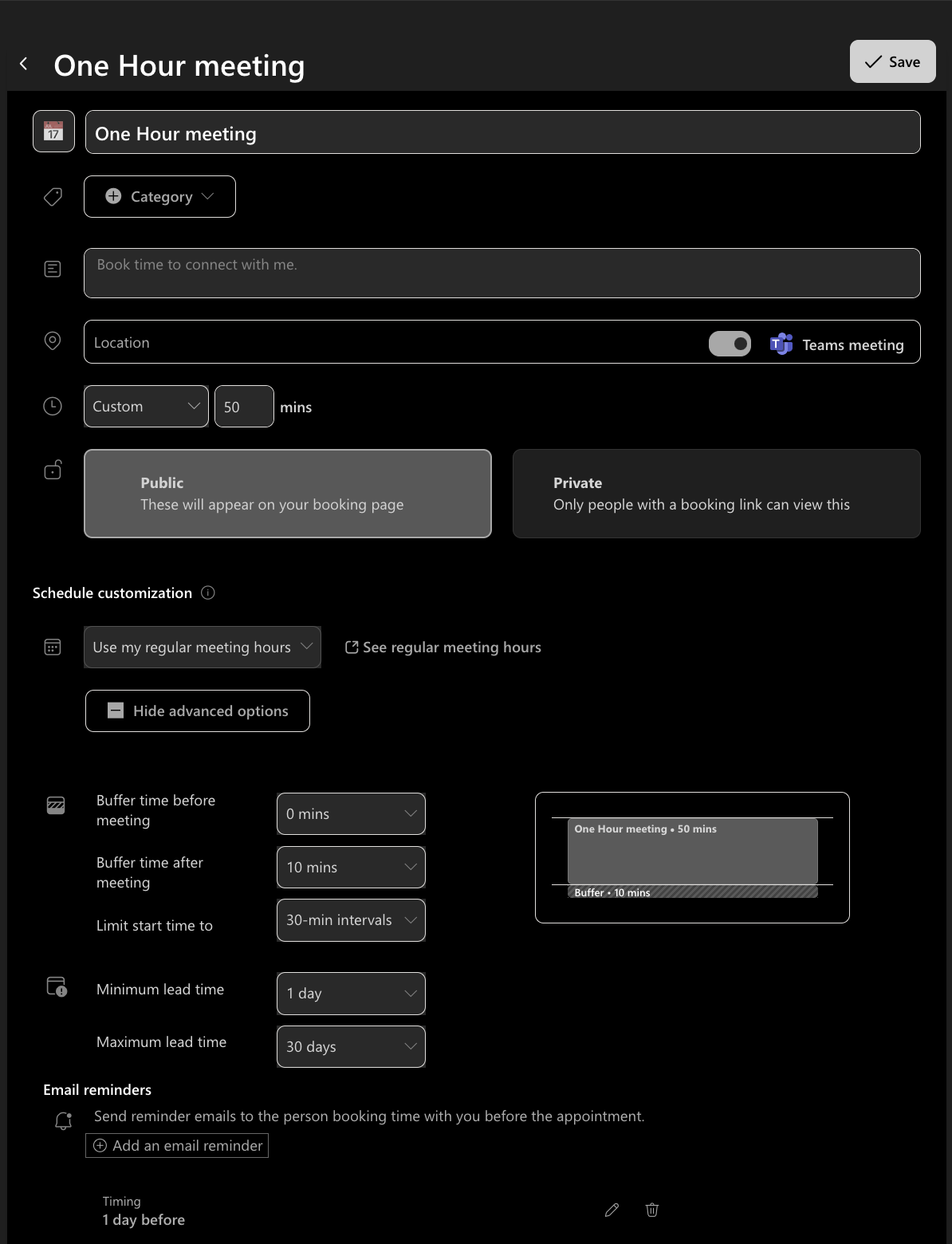Open Buffer time before meeting dropdown

tap(351, 813)
